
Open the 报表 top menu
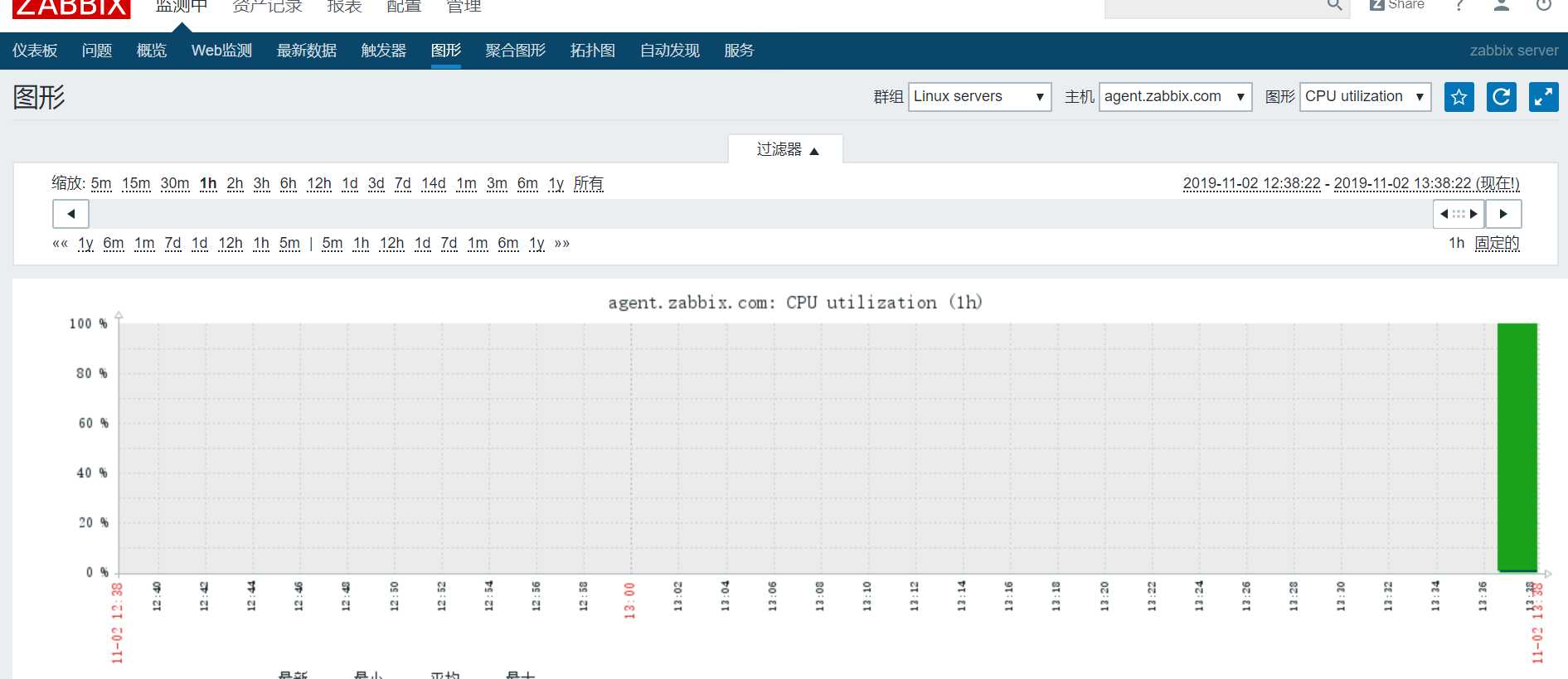(x=344, y=7)
